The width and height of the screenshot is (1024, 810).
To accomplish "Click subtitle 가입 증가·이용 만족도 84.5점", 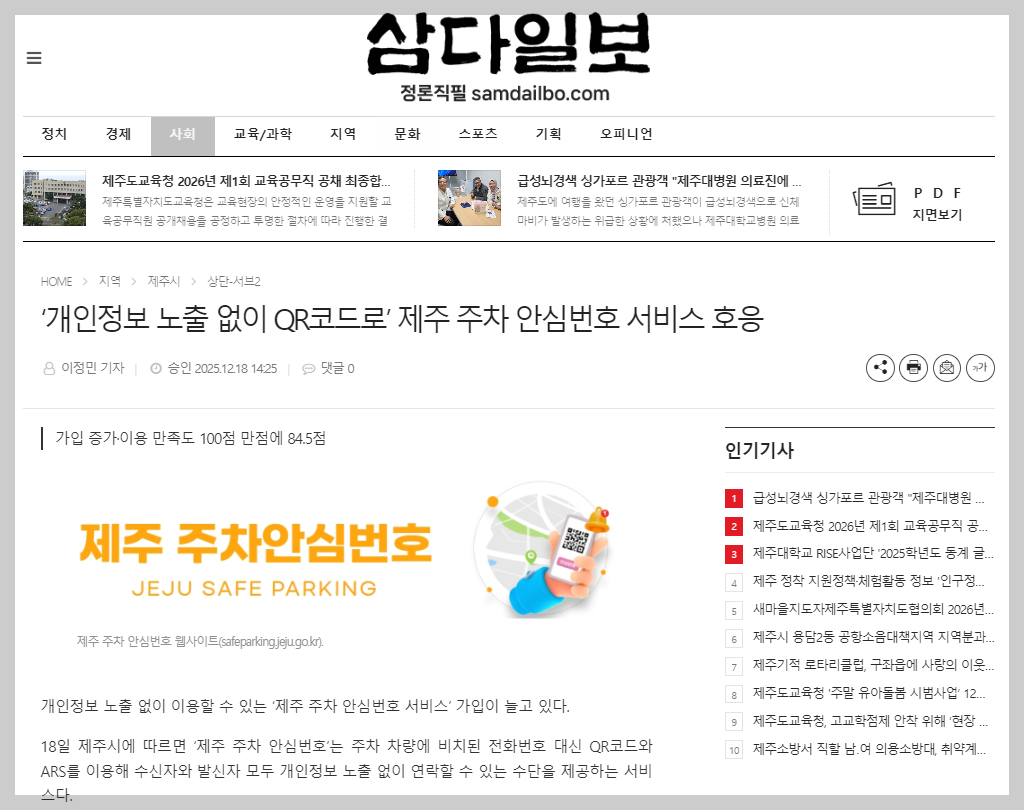I will click(190, 438).
